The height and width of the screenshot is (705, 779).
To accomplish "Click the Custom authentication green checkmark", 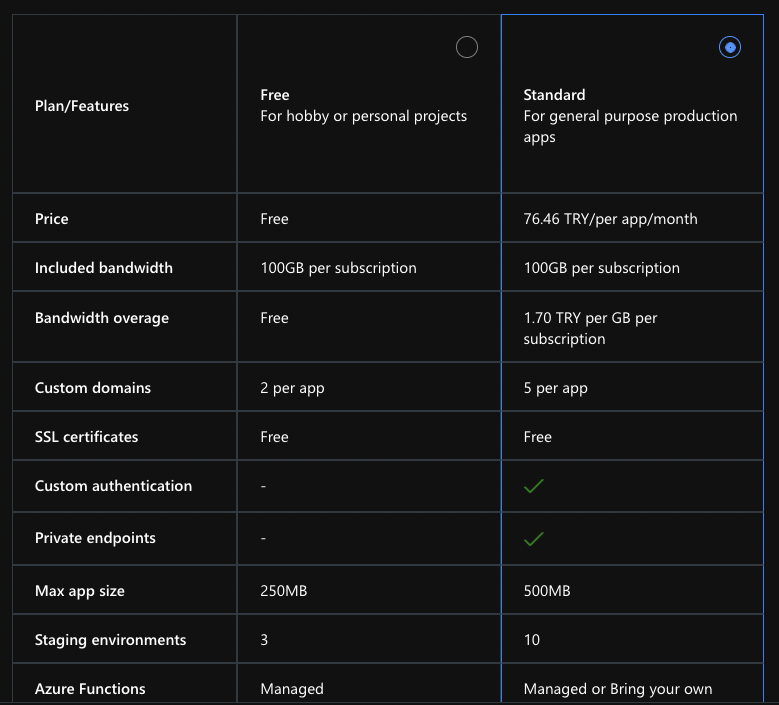I will [534, 486].
